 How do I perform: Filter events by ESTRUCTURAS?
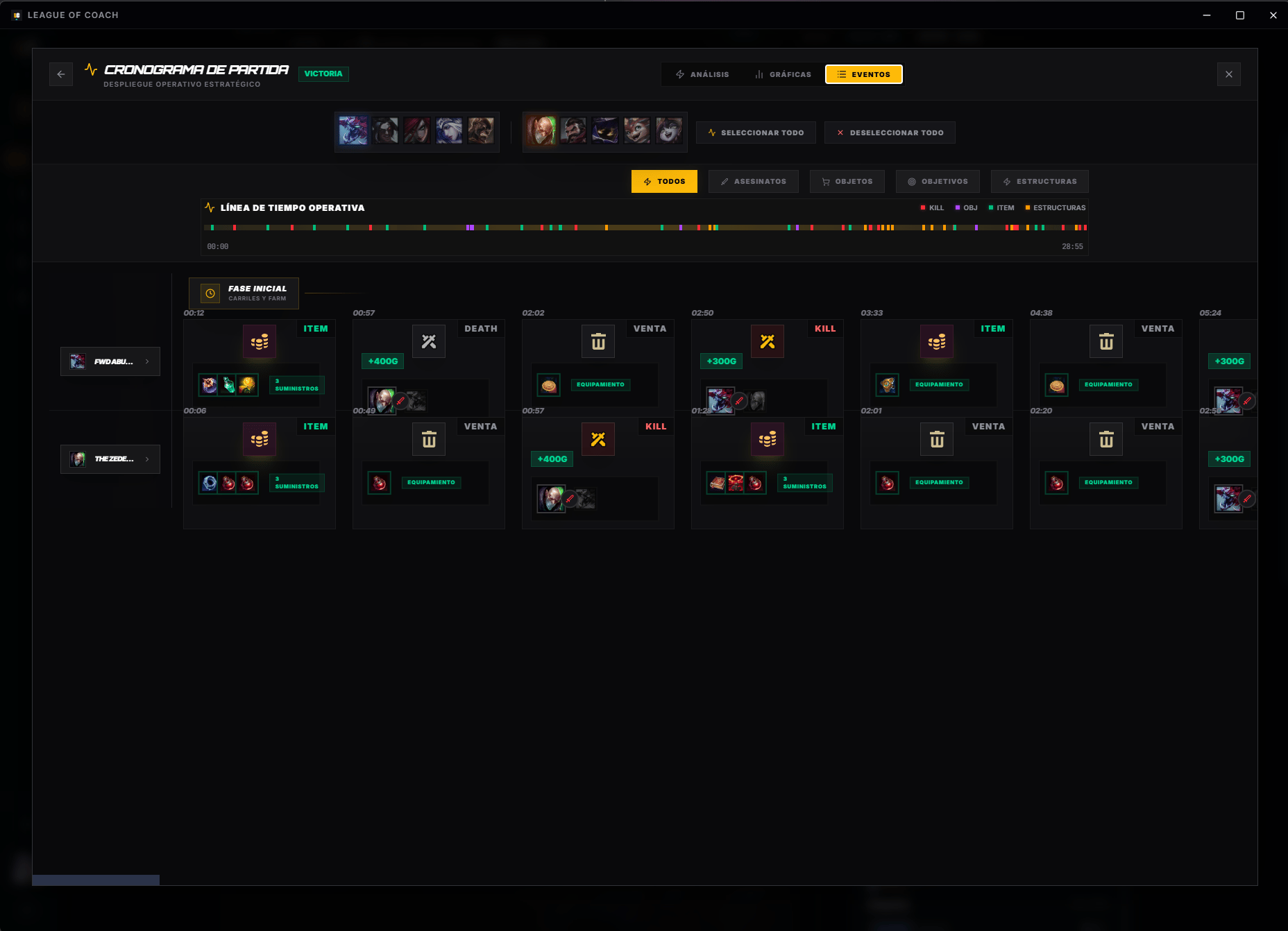(x=1040, y=182)
